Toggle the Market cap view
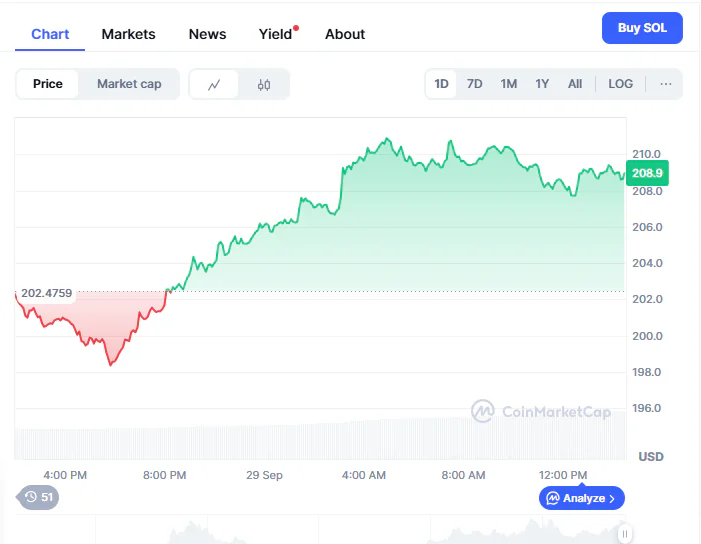The image size is (701, 544). coord(129,84)
